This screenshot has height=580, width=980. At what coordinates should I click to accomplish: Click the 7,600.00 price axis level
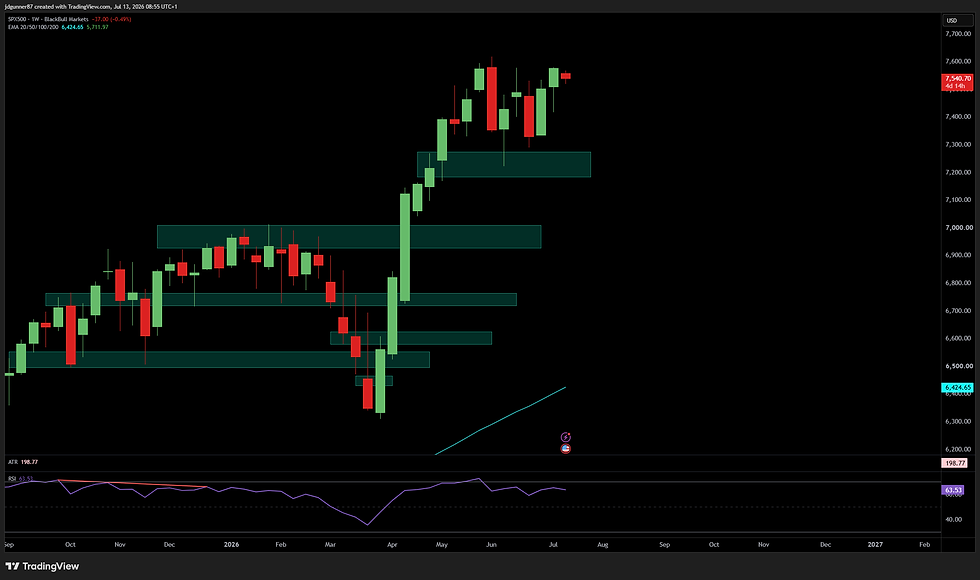click(x=958, y=61)
